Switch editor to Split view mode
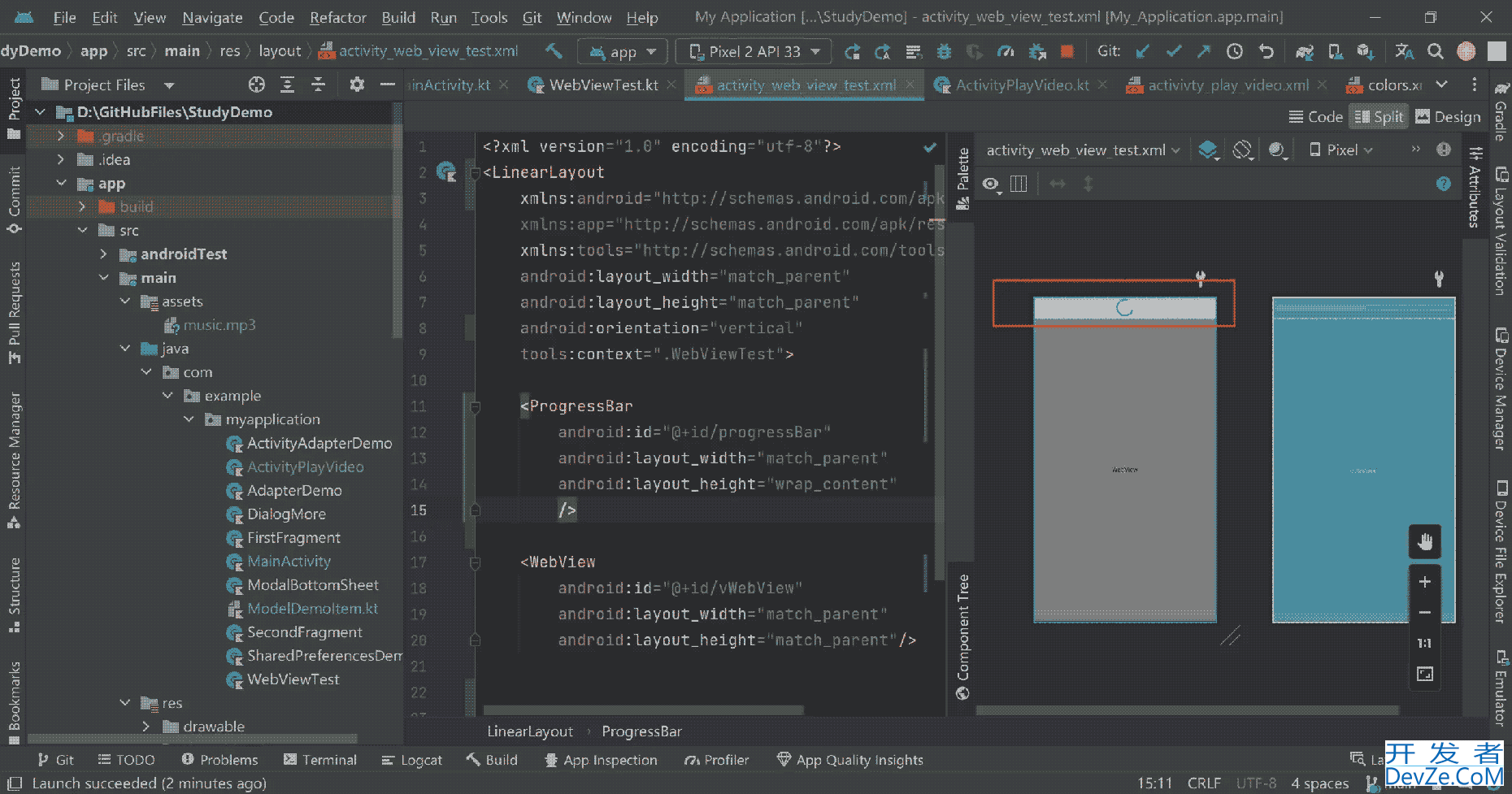The width and height of the screenshot is (1512, 794). 1379,117
